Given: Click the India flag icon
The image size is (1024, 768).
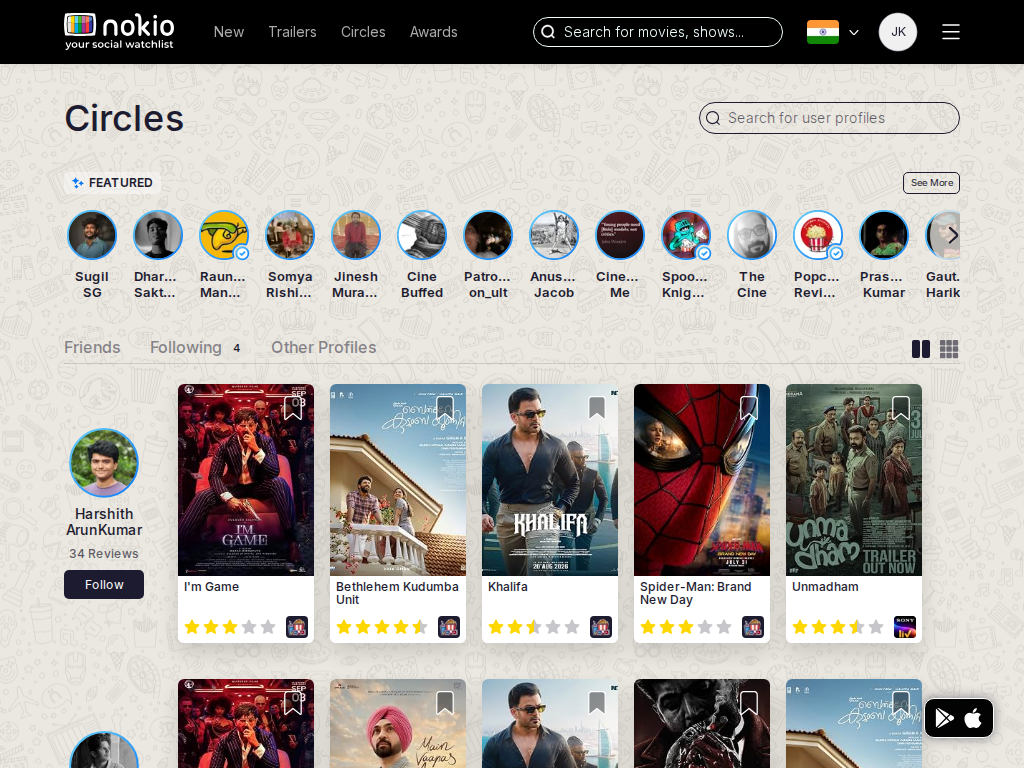Looking at the screenshot, I should pos(823,32).
